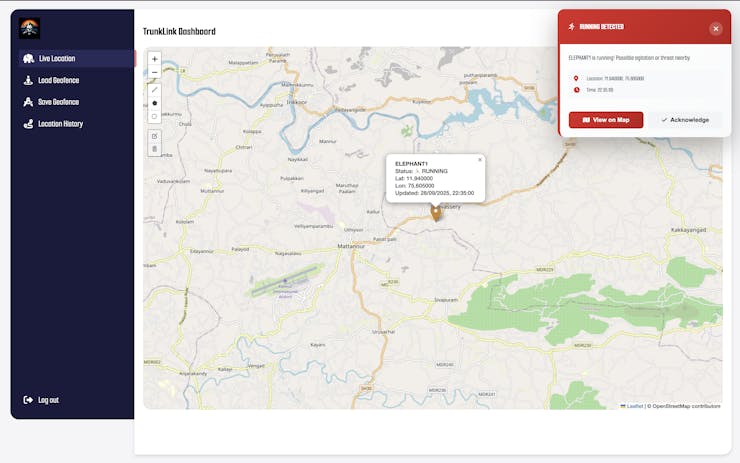Log out of the dashboard

(x=42, y=400)
